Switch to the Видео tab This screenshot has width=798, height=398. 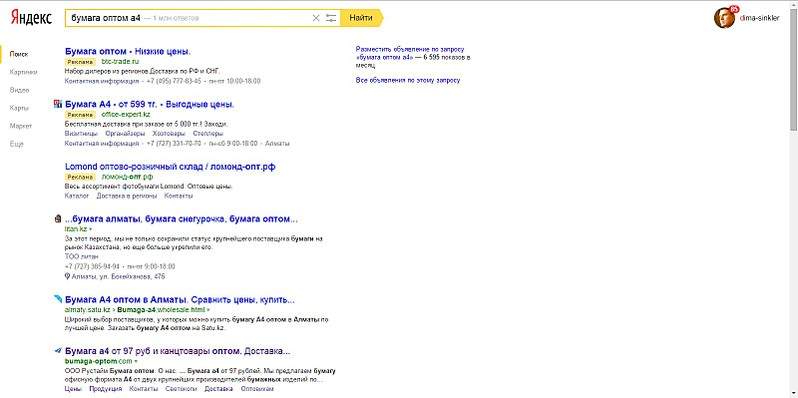pyautogui.click(x=19, y=90)
